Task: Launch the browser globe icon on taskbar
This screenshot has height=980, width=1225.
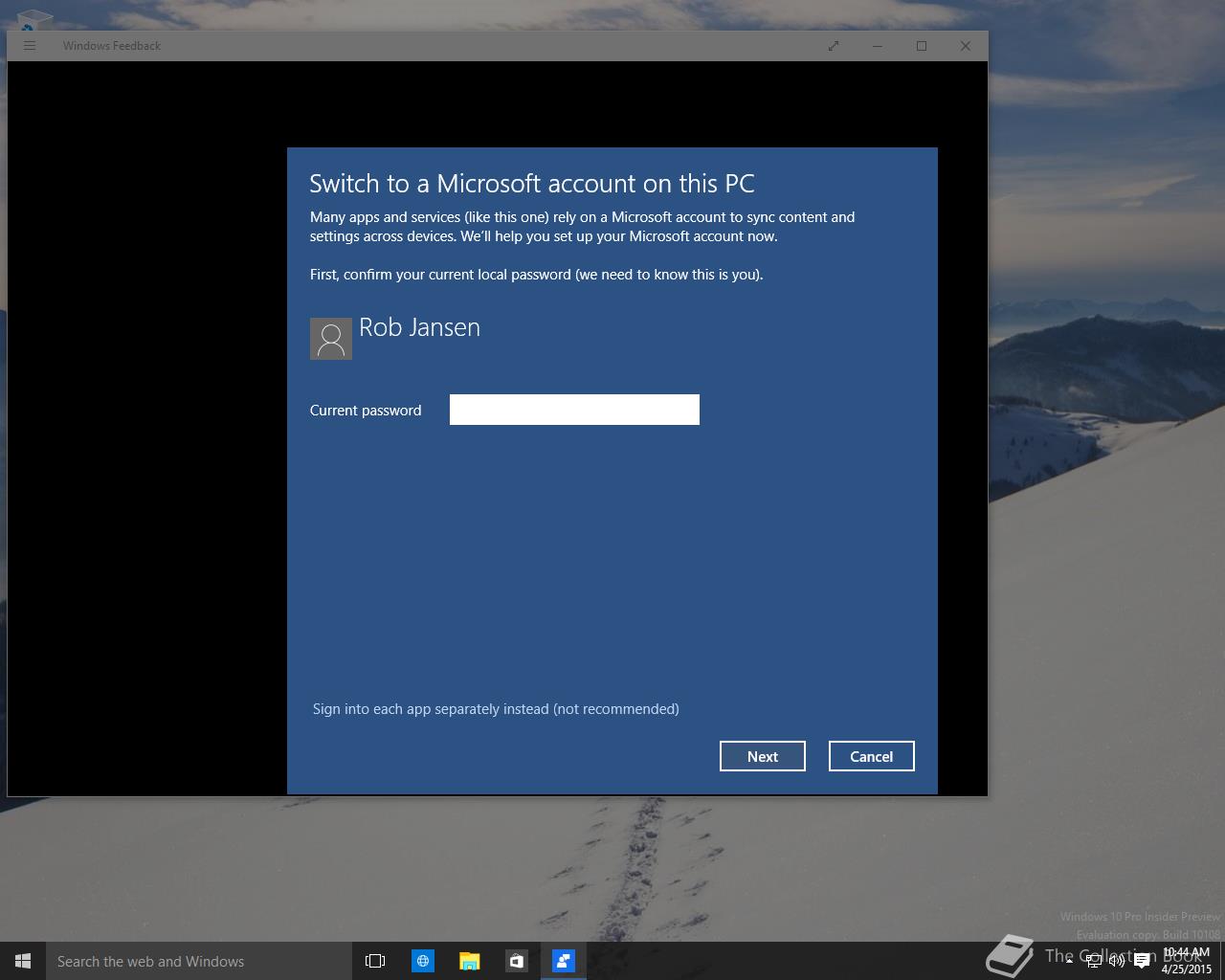Action: [x=422, y=961]
